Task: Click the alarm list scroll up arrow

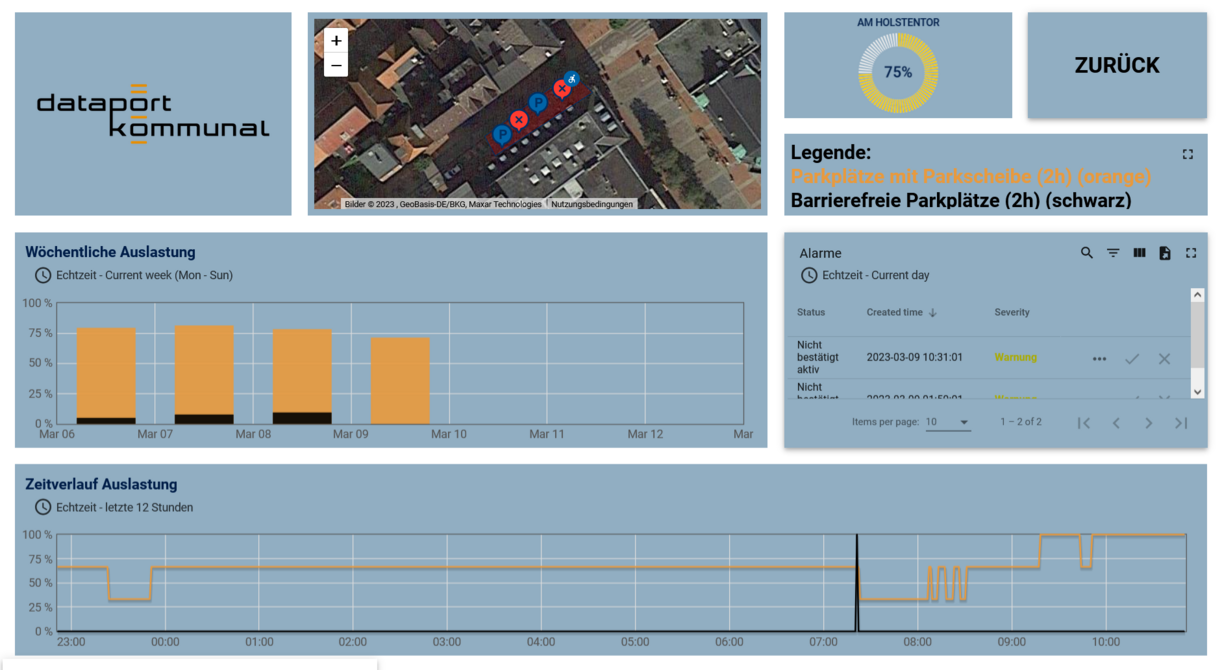Action: tap(1197, 295)
